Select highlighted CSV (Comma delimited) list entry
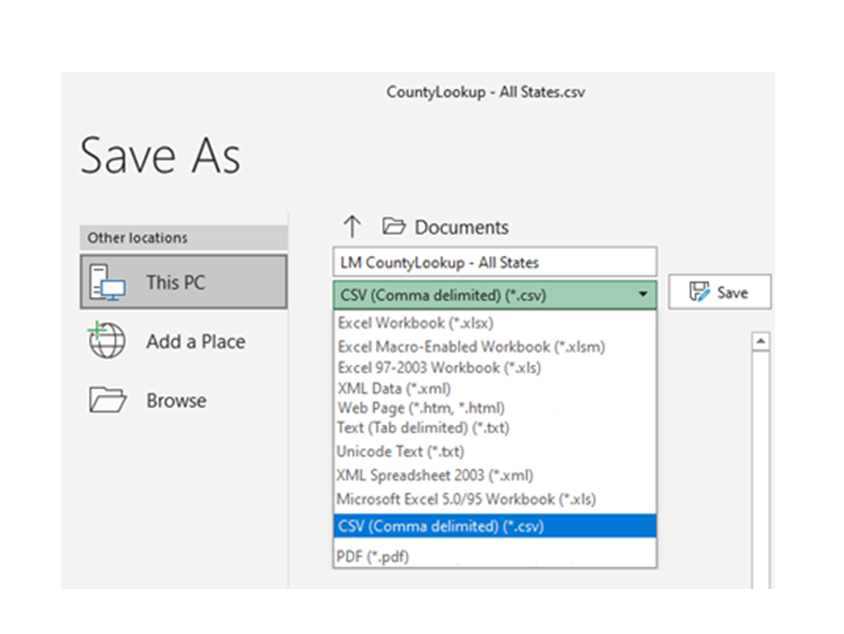This screenshot has height=634, width=844. [495, 526]
